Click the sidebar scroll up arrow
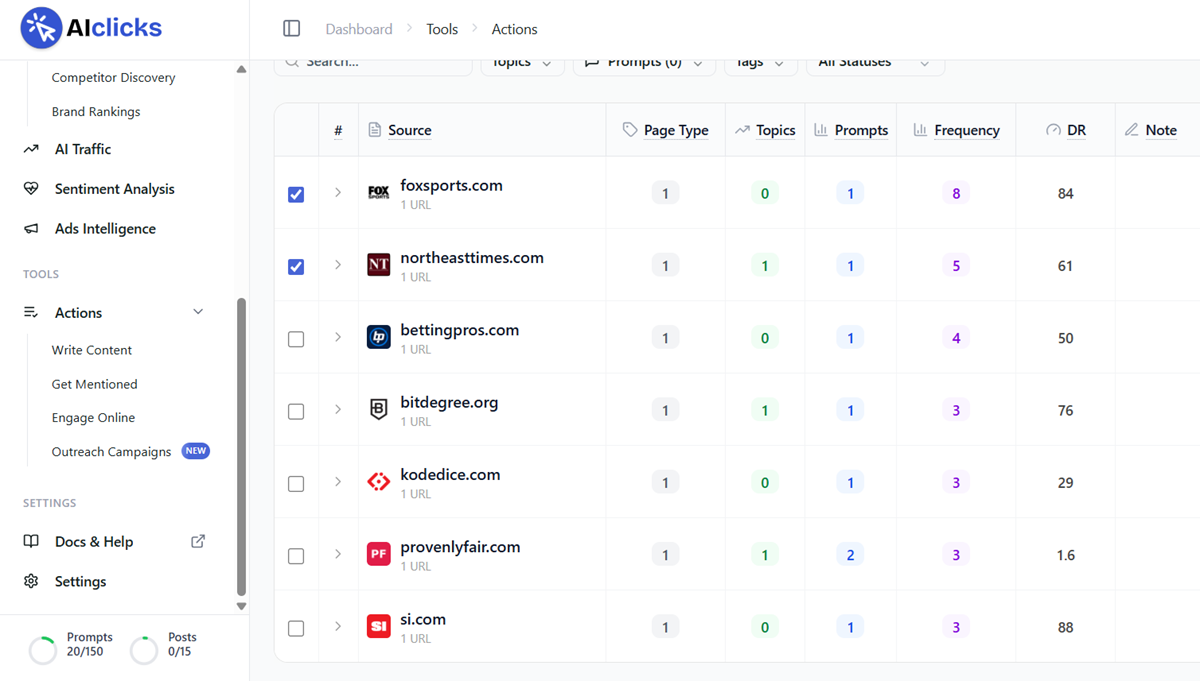 (241, 69)
